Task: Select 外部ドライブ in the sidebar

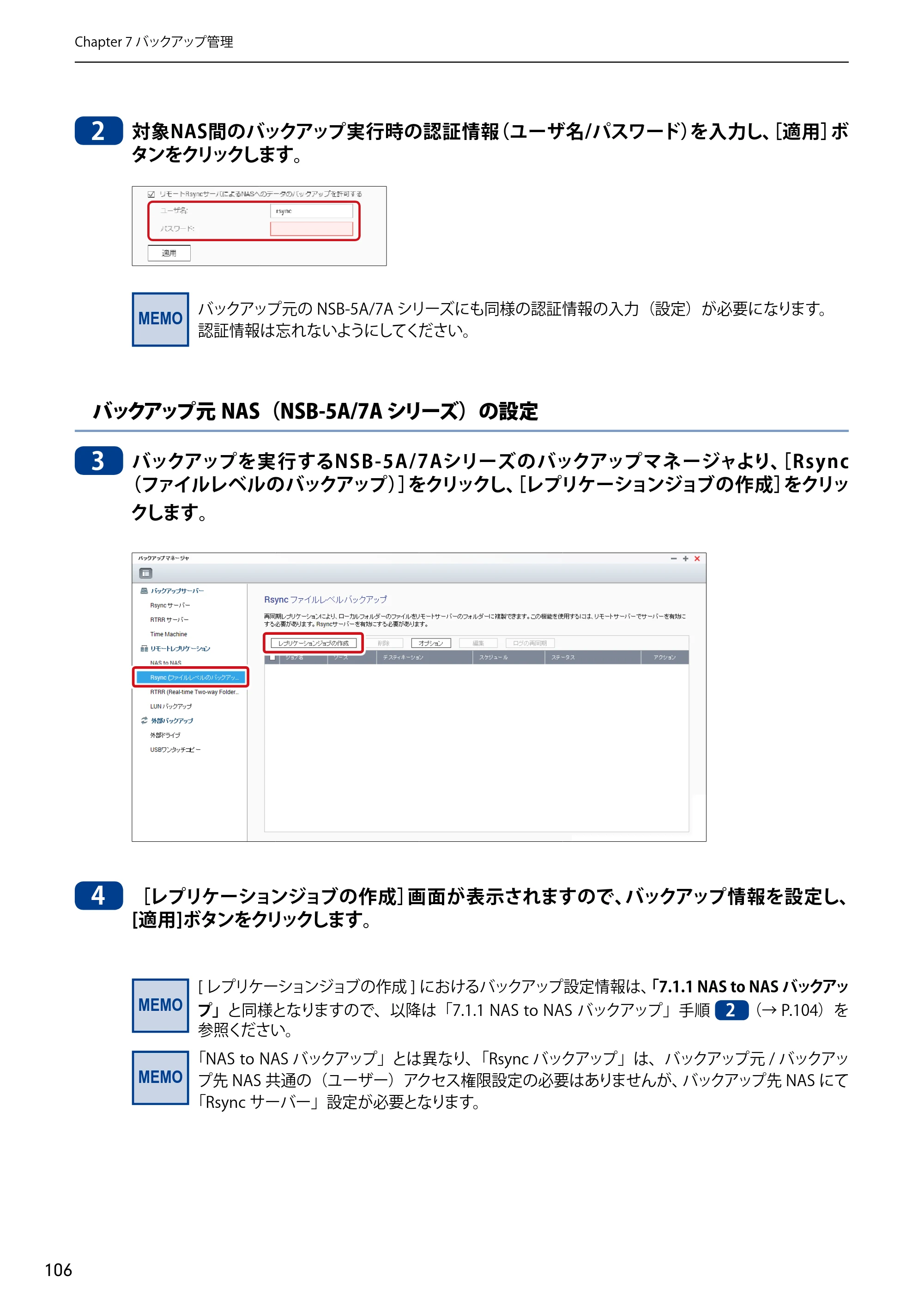Action: click(x=165, y=736)
